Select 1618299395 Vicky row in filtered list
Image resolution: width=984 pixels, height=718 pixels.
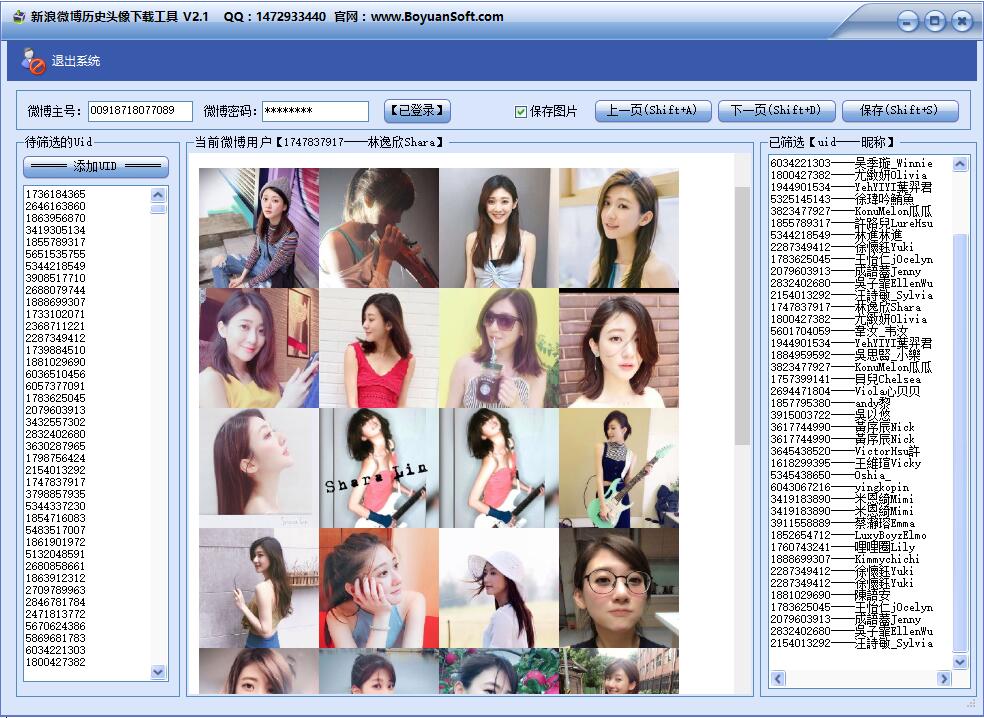pyautogui.click(x=846, y=463)
